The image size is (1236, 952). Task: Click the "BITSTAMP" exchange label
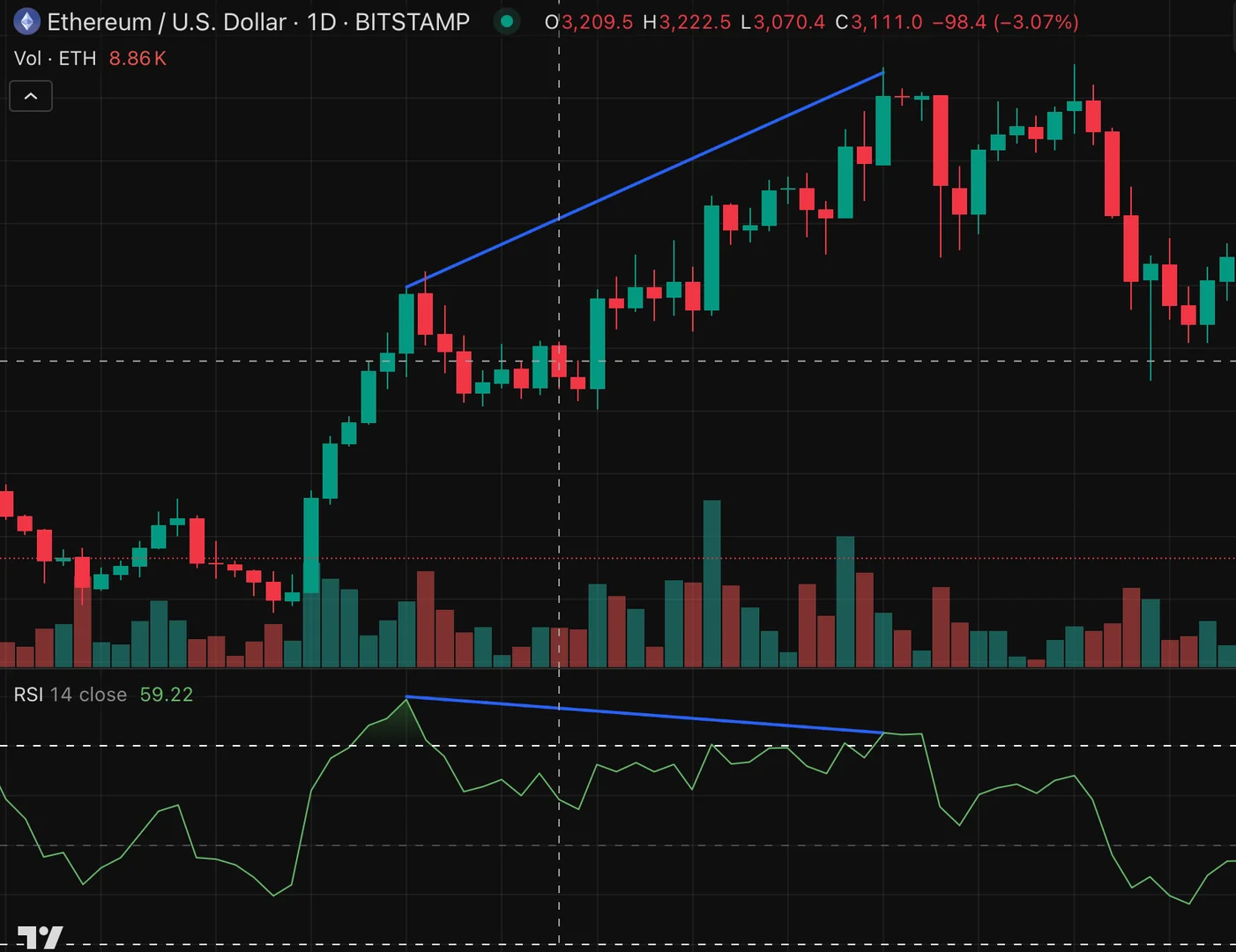(x=413, y=22)
